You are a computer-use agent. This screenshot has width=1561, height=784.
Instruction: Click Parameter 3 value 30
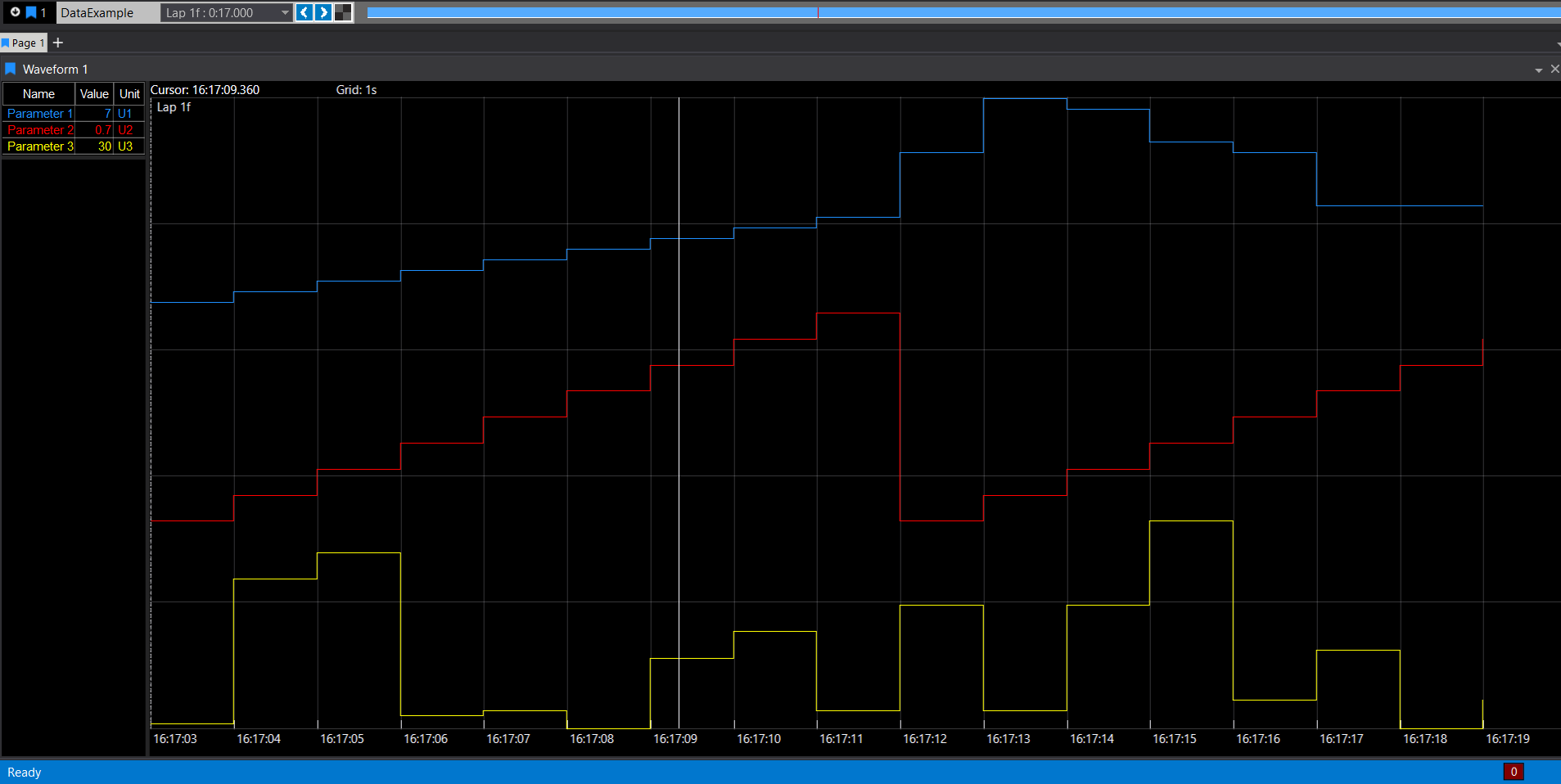pos(94,146)
